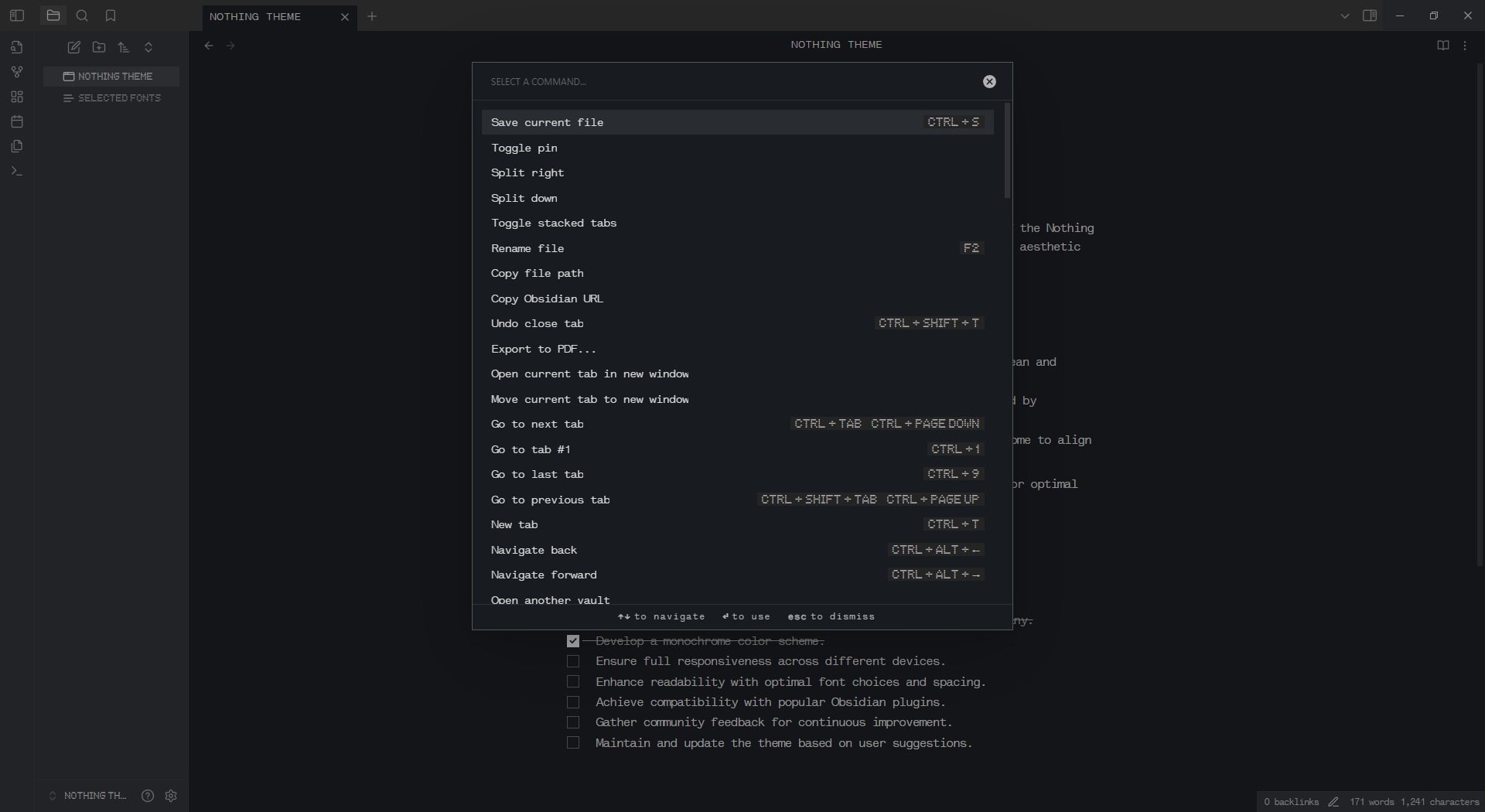Screen dimensions: 1485x812
Task: Check 'Gather community feedback' task
Action: [x=573, y=722]
